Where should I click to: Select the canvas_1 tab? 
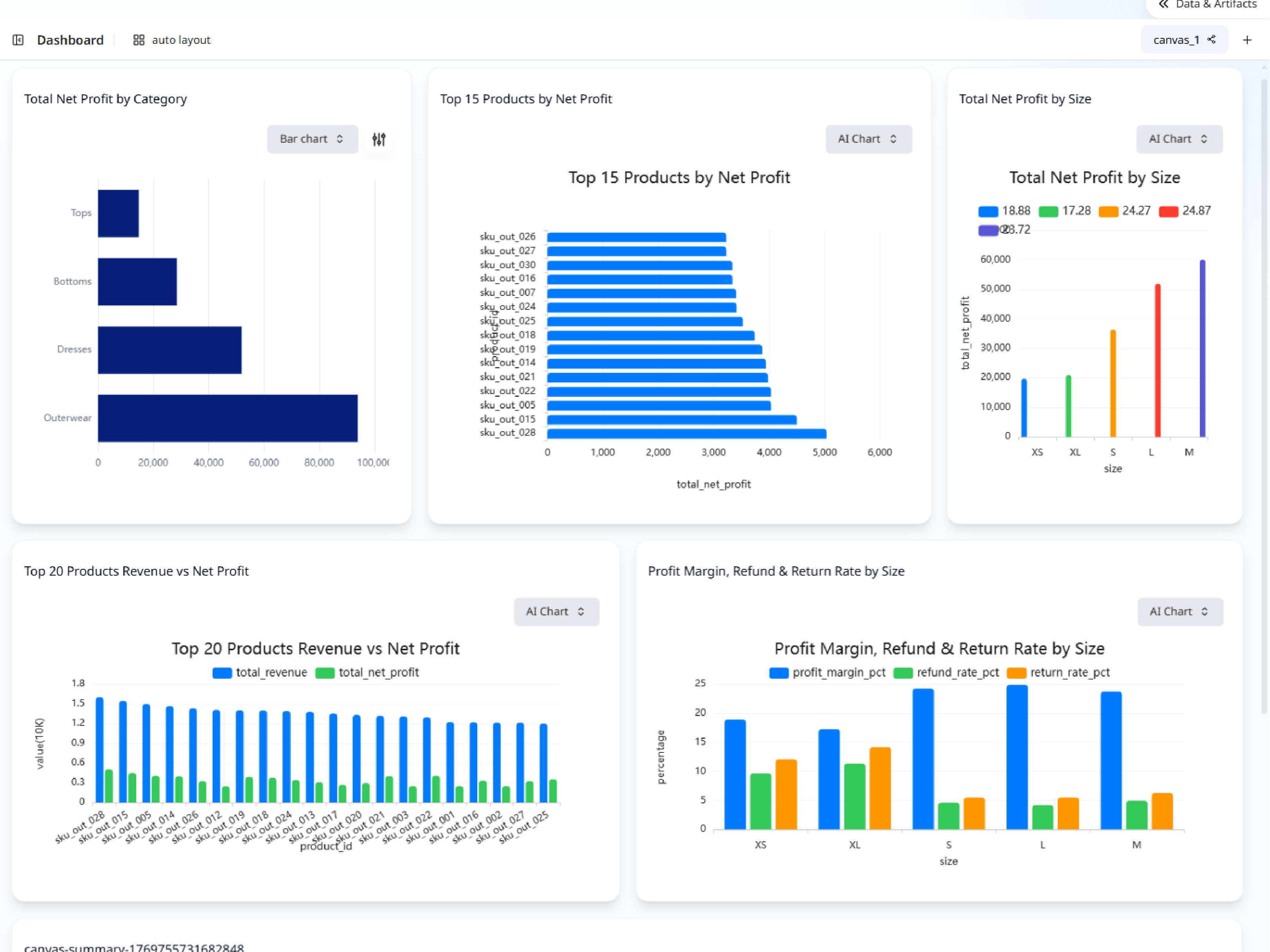pos(1176,40)
